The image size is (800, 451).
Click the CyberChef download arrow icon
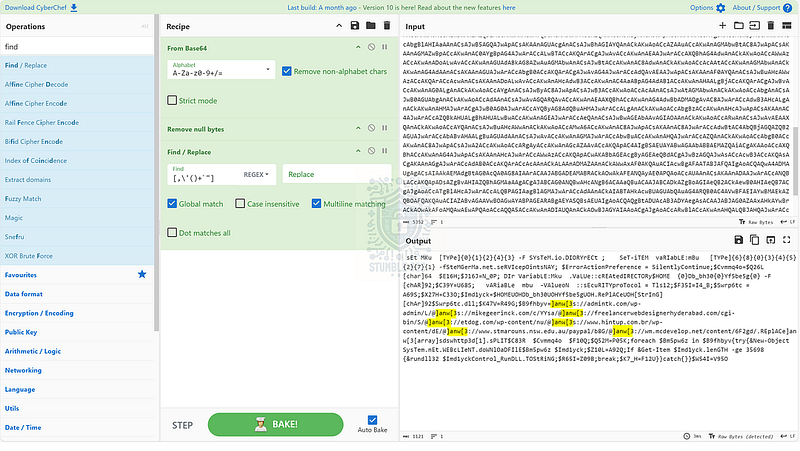click(74, 8)
